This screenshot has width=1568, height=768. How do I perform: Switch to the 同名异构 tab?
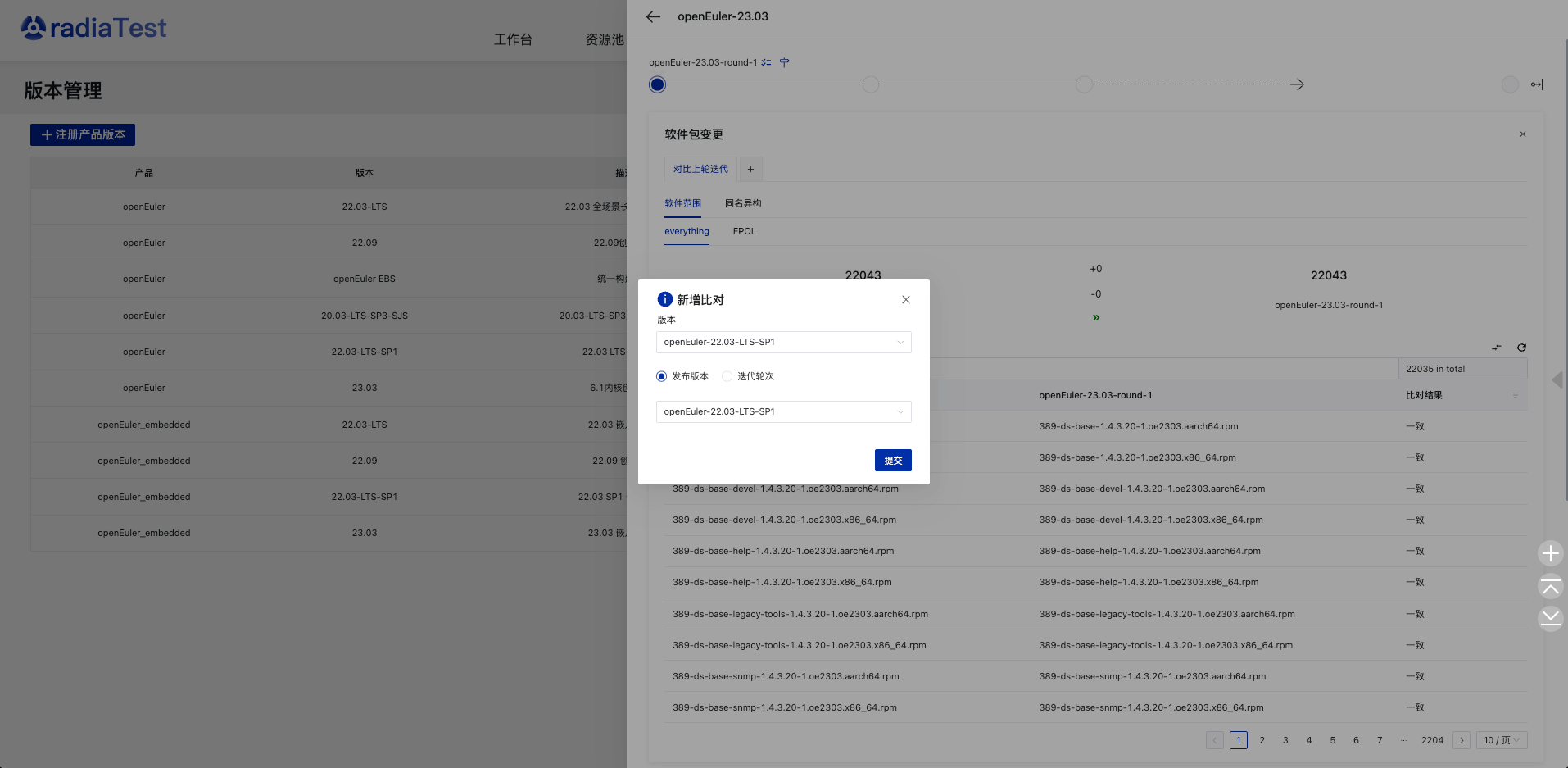pyautogui.click(x=742, y=203)
